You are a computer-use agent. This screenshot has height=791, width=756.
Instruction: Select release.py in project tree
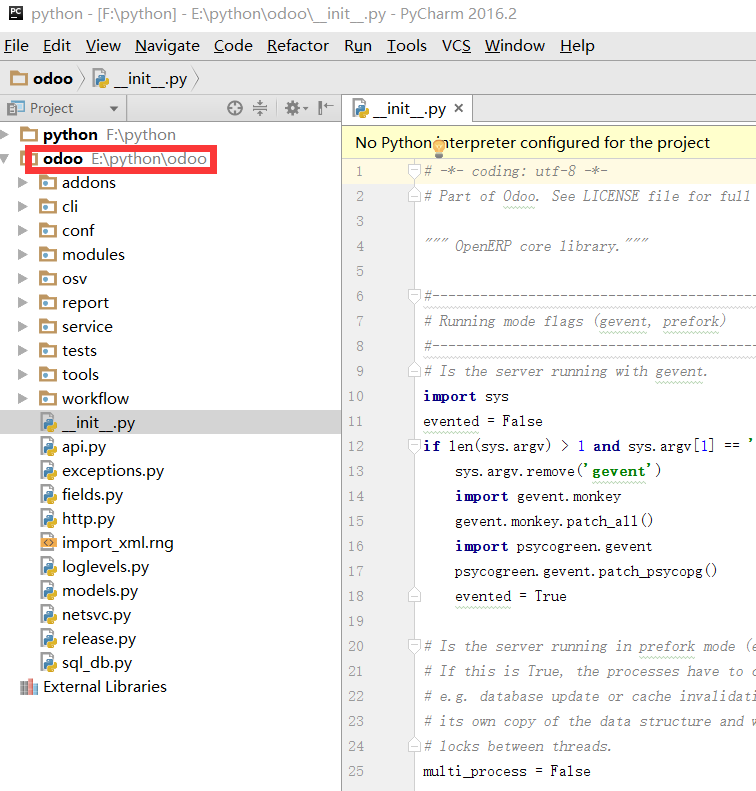pos(99,639)
